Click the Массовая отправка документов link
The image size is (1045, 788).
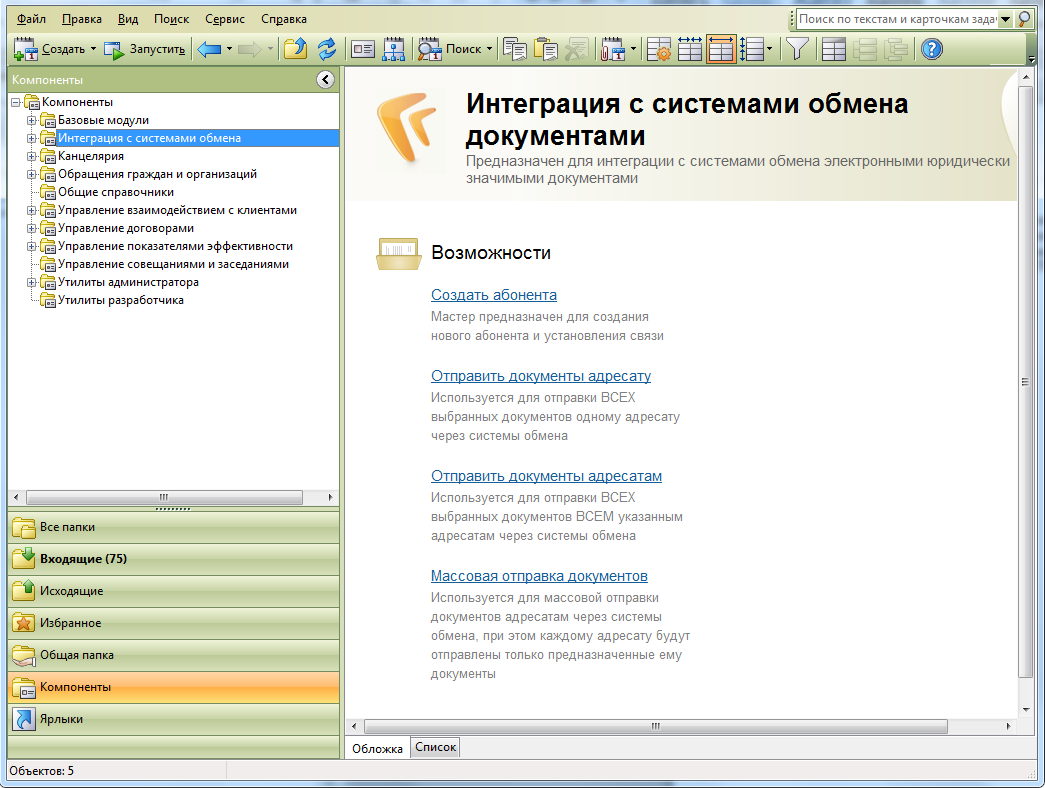[x=539, y=576]
